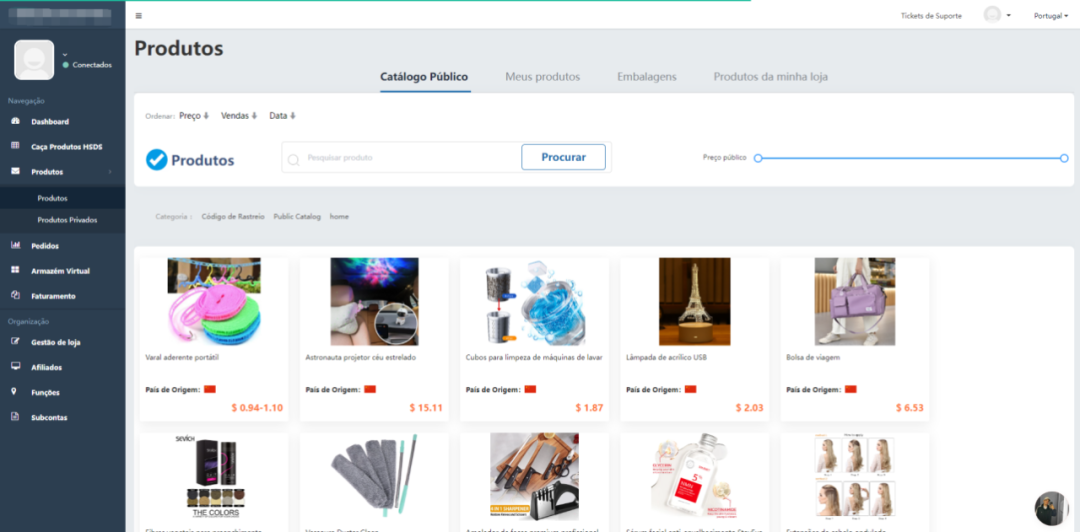
Task: Click China flag on Varal aderente portátil card
Action: 210,389
